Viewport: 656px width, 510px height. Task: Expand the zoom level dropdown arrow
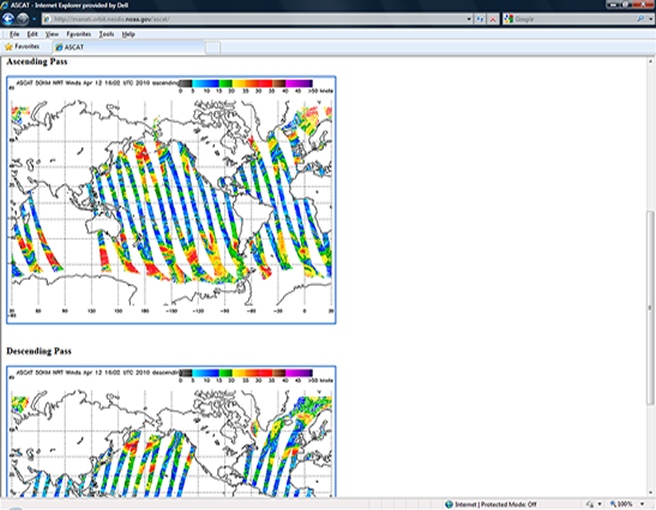pyautogui.click(x=642, y=505)
